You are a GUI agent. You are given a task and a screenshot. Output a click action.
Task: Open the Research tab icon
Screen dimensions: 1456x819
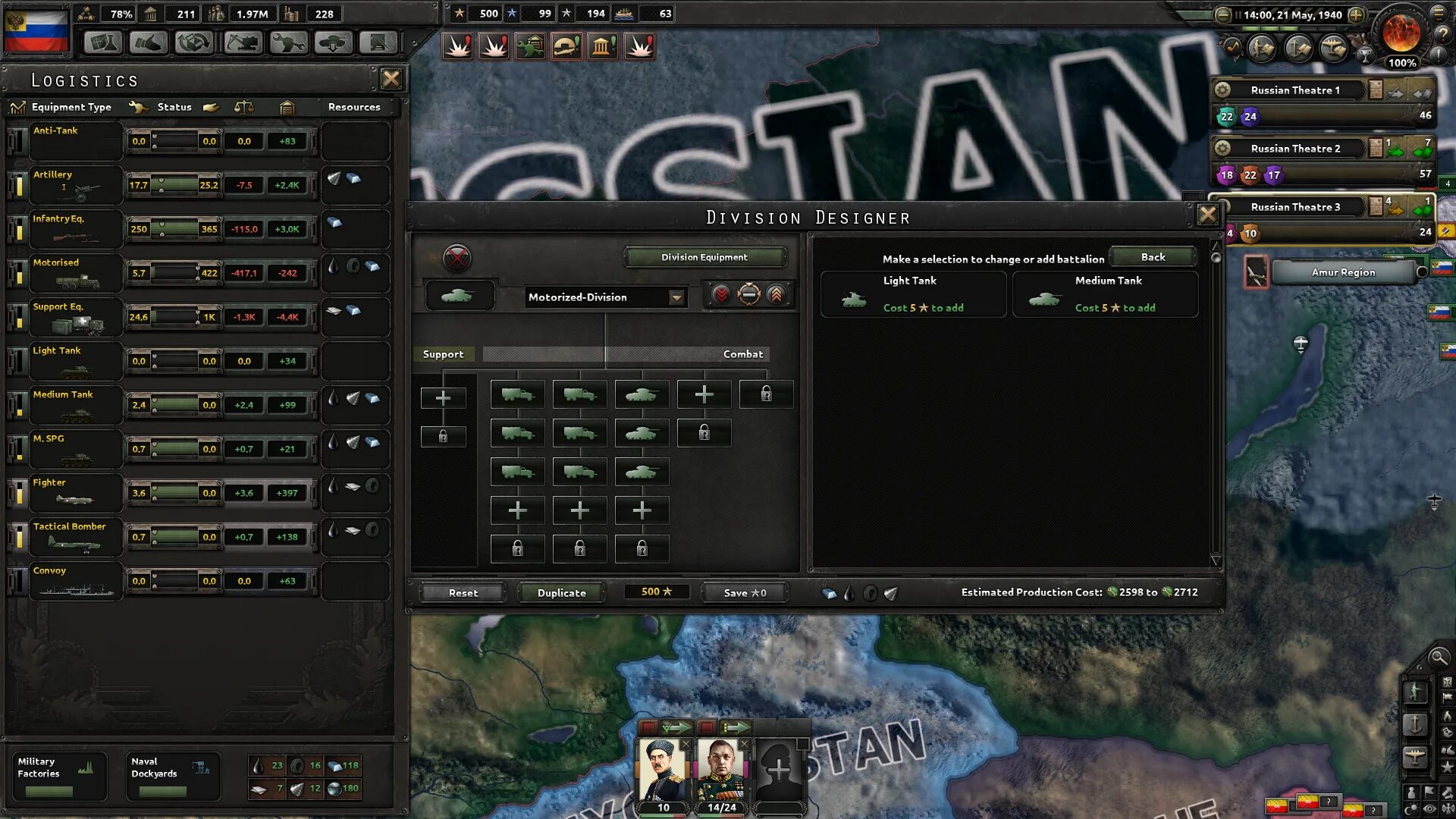click(x=103, y=43)
